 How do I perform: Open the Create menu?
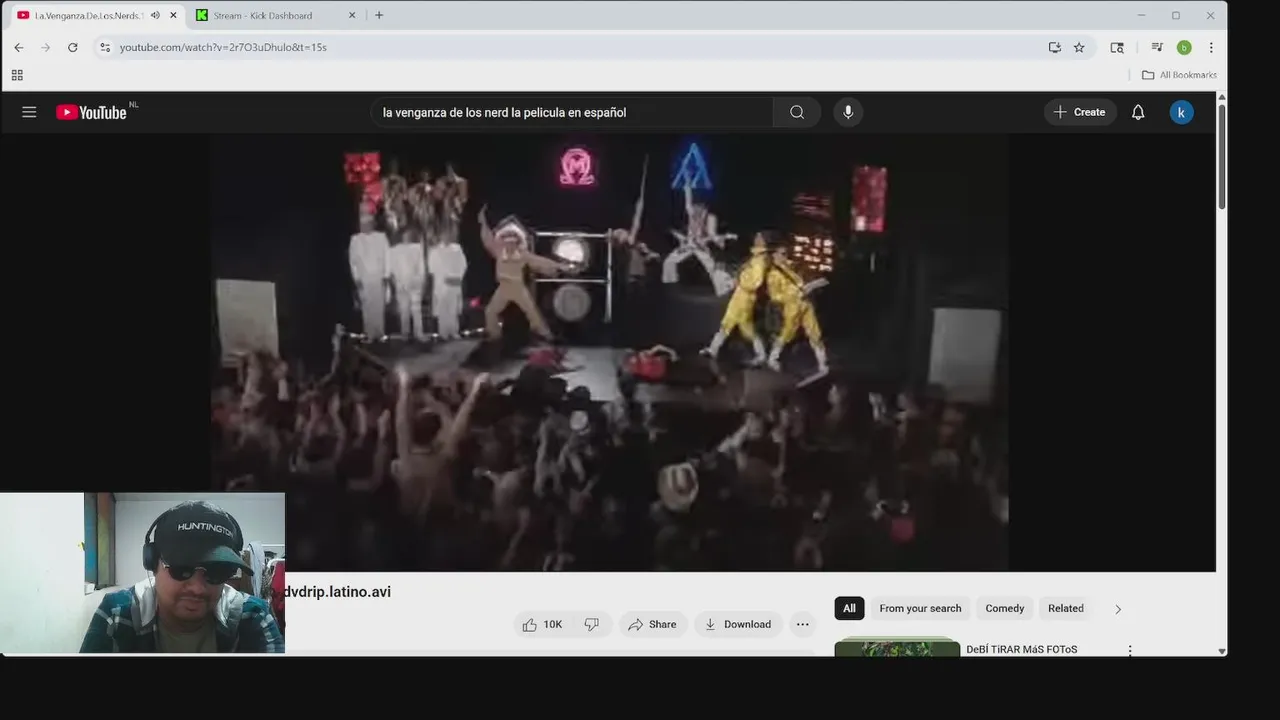tap(1080, 112)
